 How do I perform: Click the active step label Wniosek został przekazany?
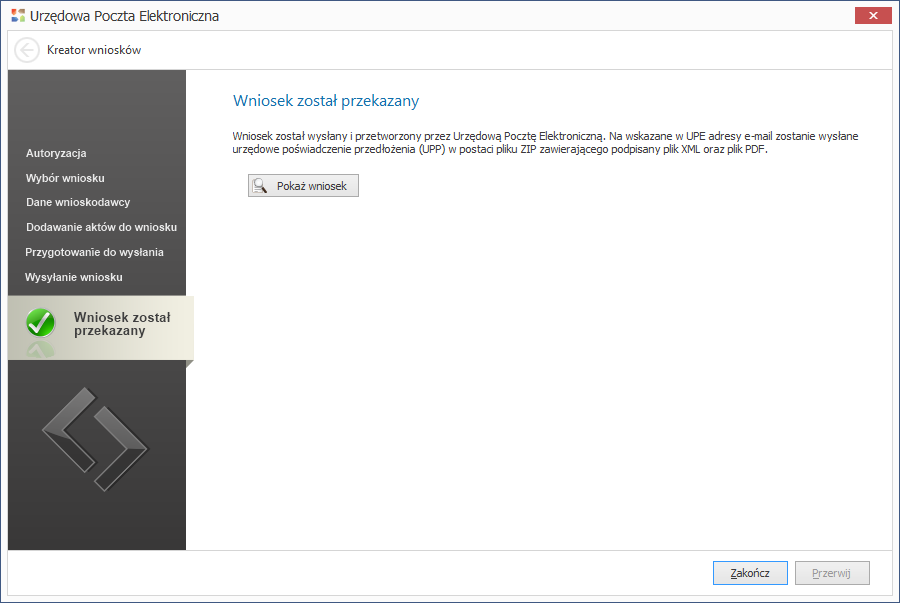(x=122, y=324)
